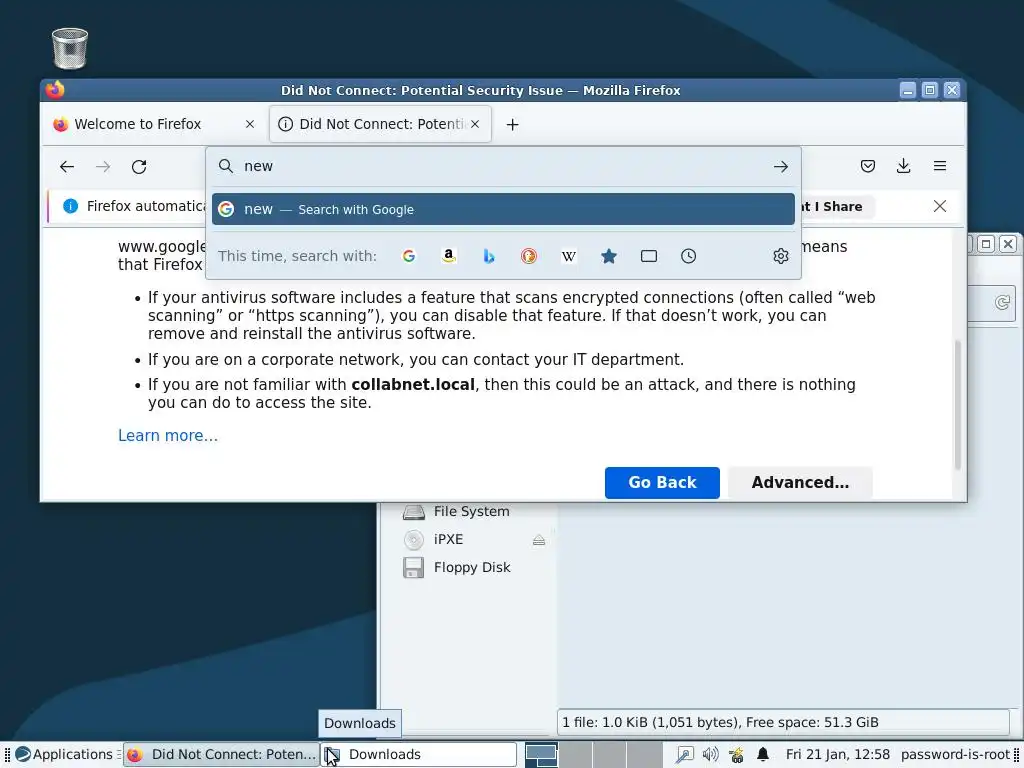The image size is (1024, 768).
Task: Open the Advanced... options button
Action: tap(800, 483)
